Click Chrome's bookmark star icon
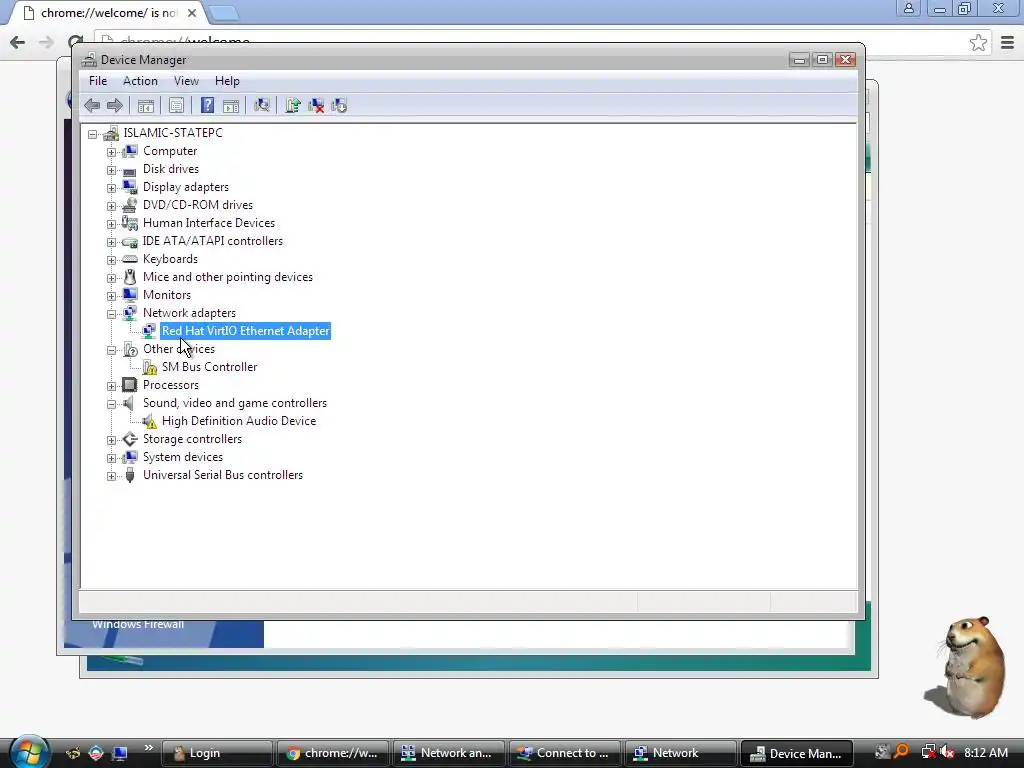The width and height of the screenshot is (1024, 768). pyautogui.click(x=978, y=43)
